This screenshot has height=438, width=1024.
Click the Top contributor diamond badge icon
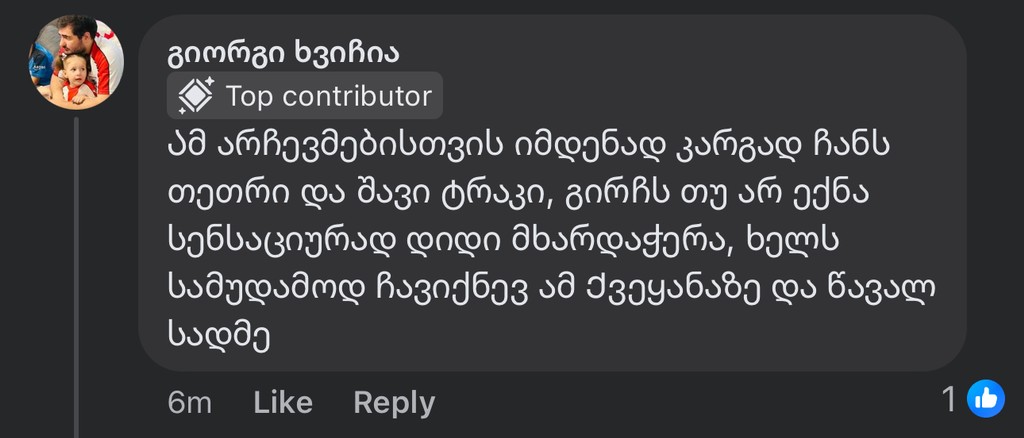195,96
